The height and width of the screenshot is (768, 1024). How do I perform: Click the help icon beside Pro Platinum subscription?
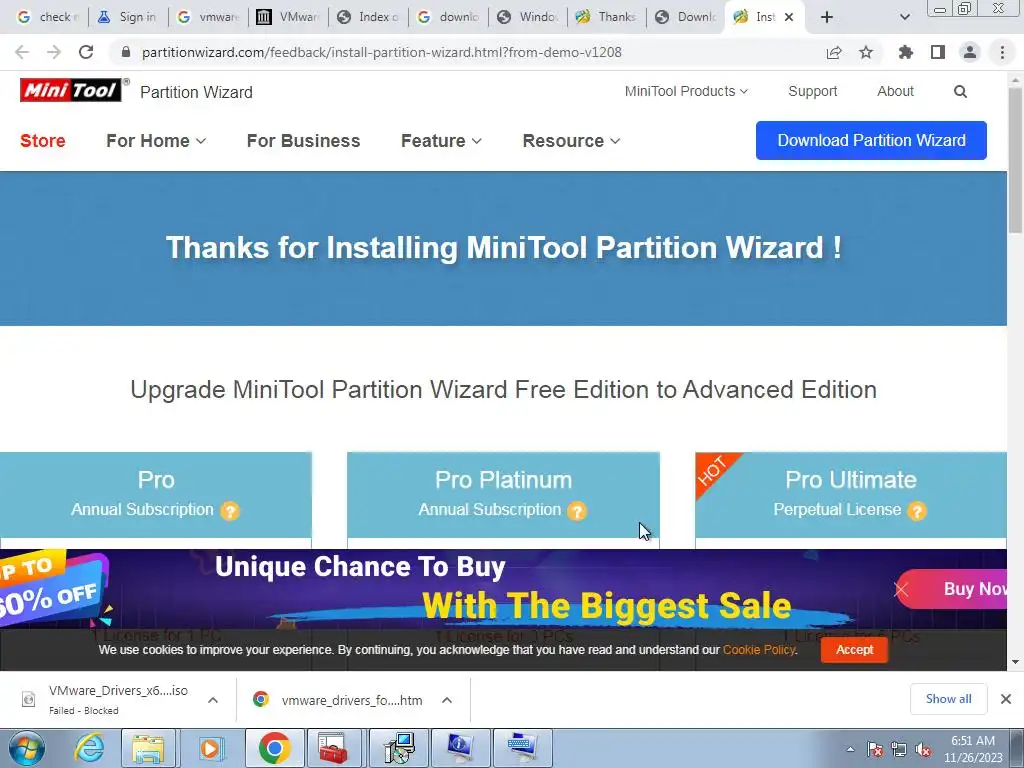point(577,511)
